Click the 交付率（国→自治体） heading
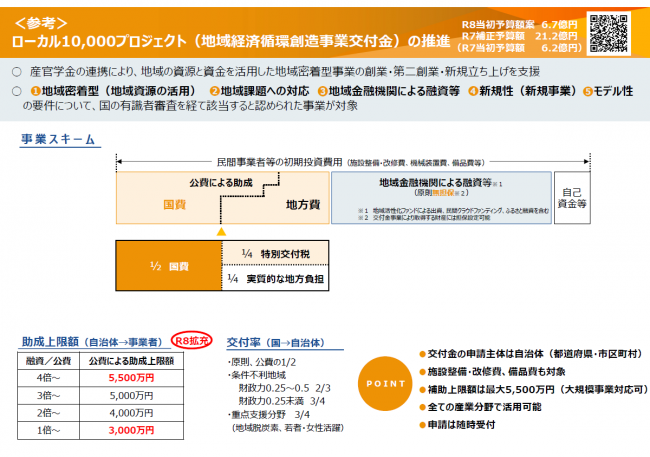The height and width of the screenshot is (457, 650). coord(276,343)
